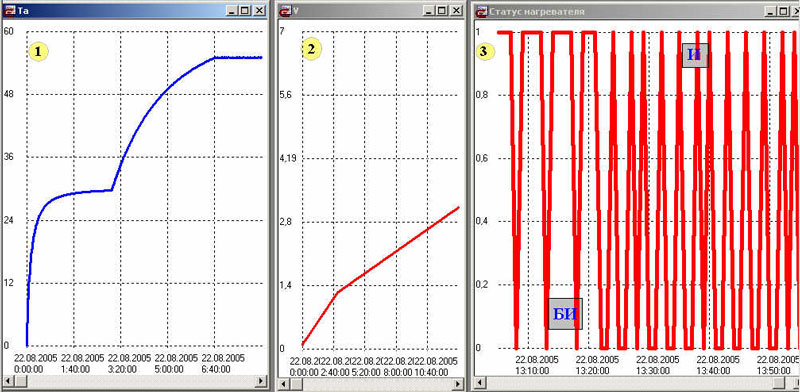Close the V chart window

pyautogui.click(x=456, y=10)
